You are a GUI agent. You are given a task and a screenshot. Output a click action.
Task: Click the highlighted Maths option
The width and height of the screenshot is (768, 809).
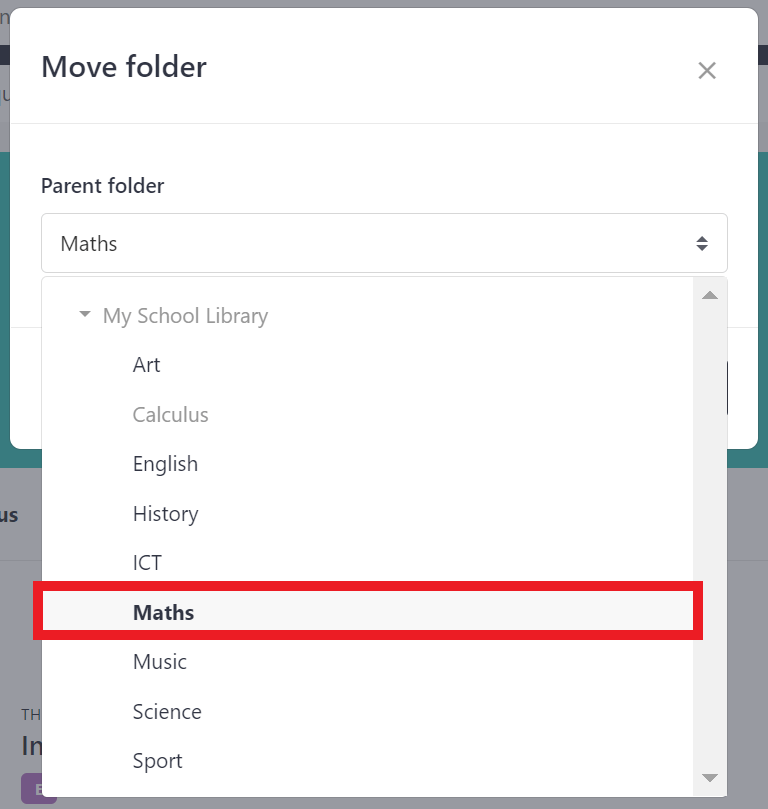[163, 611]
